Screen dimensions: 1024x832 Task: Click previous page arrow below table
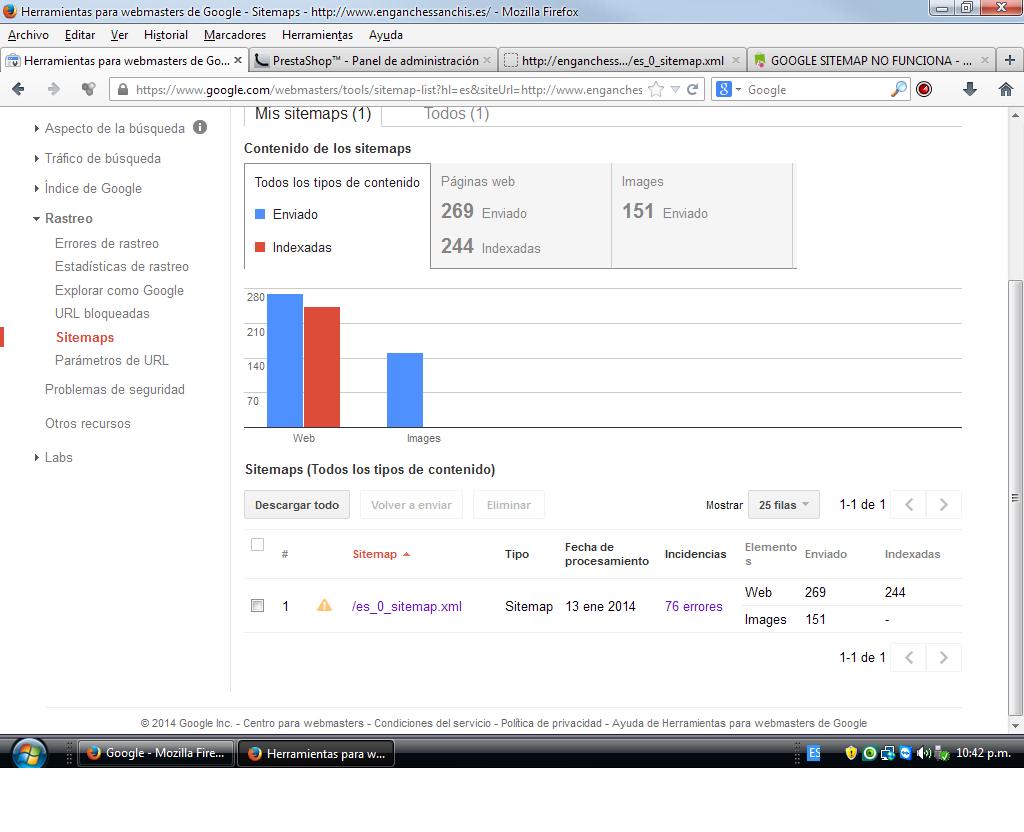(x=909, y=658)
